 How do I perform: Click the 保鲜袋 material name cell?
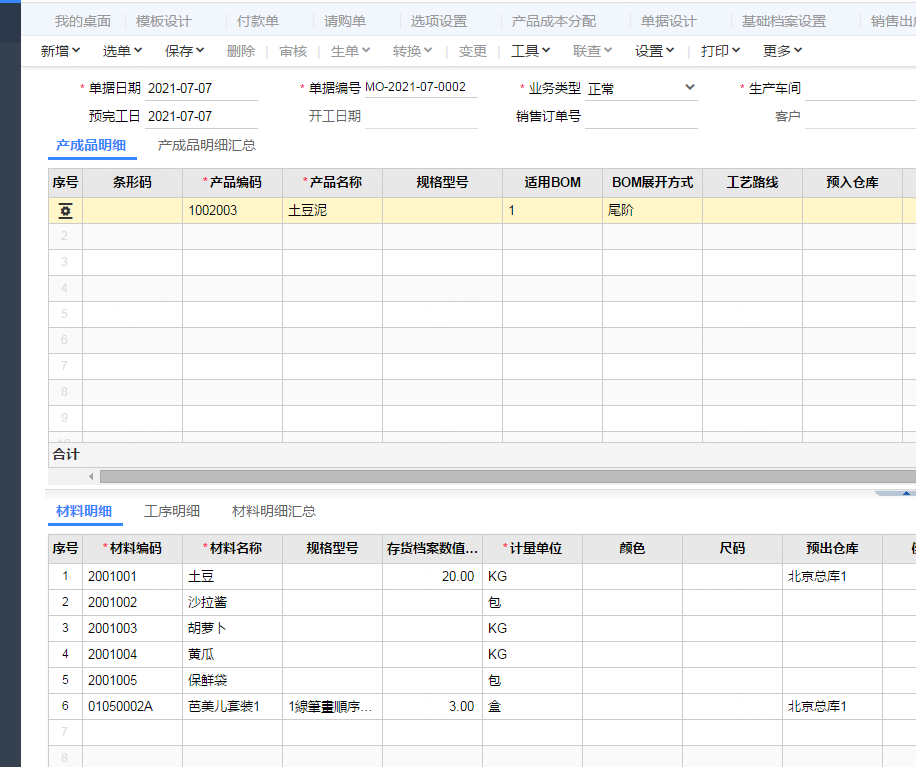pyautogui.click(x=233, y=681)
